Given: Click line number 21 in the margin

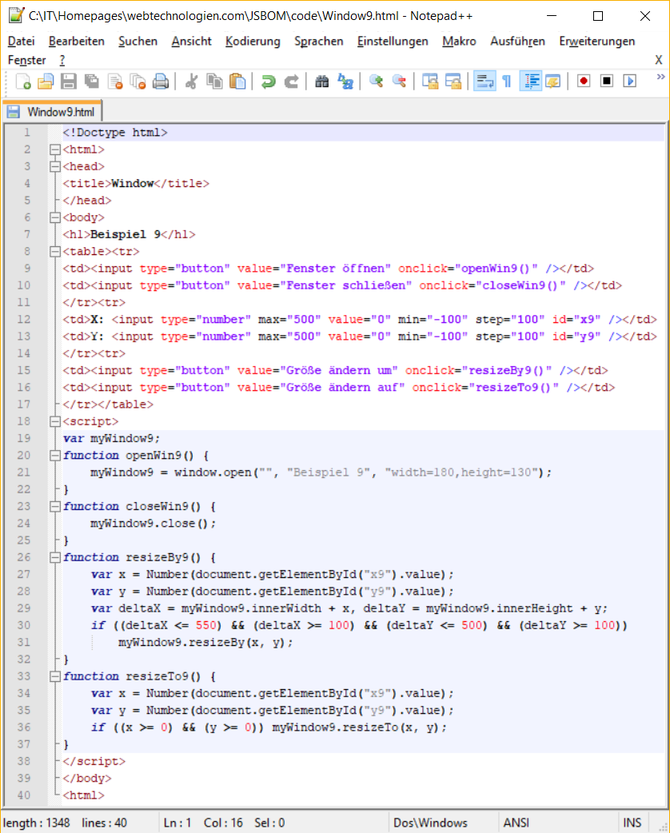Looking at the screenshot, I should coord(24,472).
